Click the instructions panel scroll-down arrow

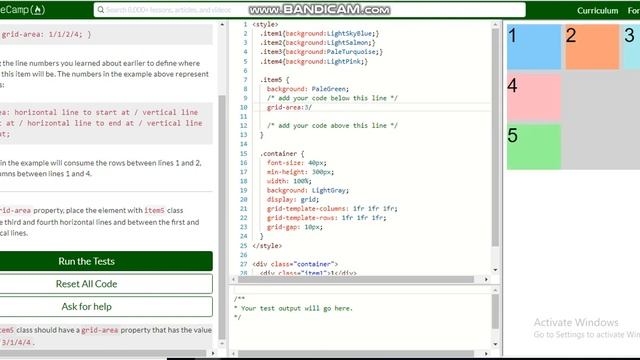pos(222,344)
